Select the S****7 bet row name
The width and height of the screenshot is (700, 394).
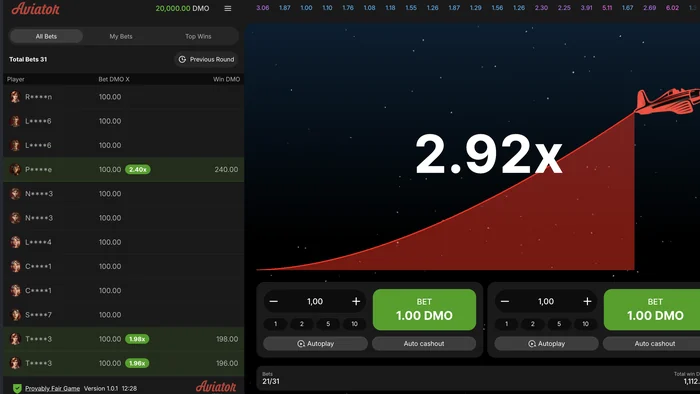(38, 315)
